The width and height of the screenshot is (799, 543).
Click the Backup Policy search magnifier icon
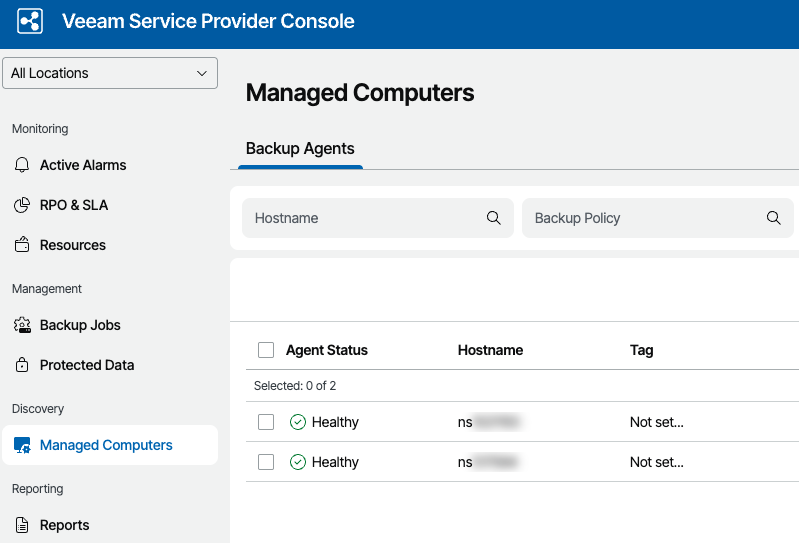coord(774,218)
